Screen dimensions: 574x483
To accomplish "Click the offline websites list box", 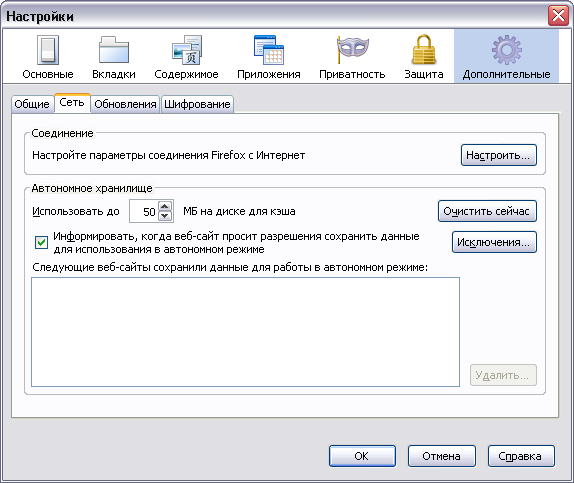I will [x=245, y=332].
